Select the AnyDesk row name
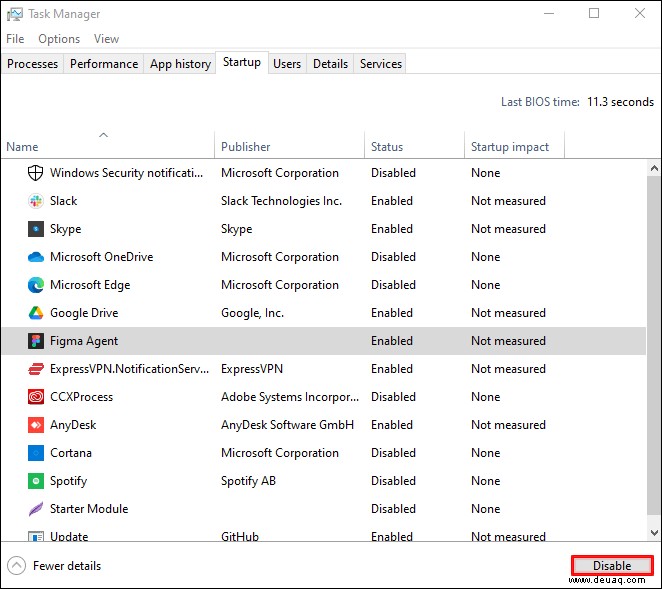This screenshot has width=662, height=589. tap(73, 425)
